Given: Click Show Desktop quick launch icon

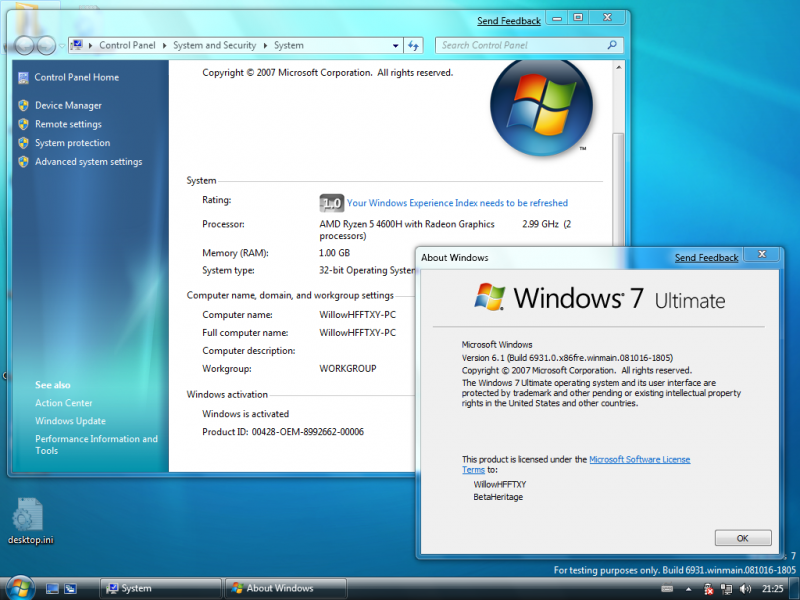Looking at the screenshot, I should [52, 589].
